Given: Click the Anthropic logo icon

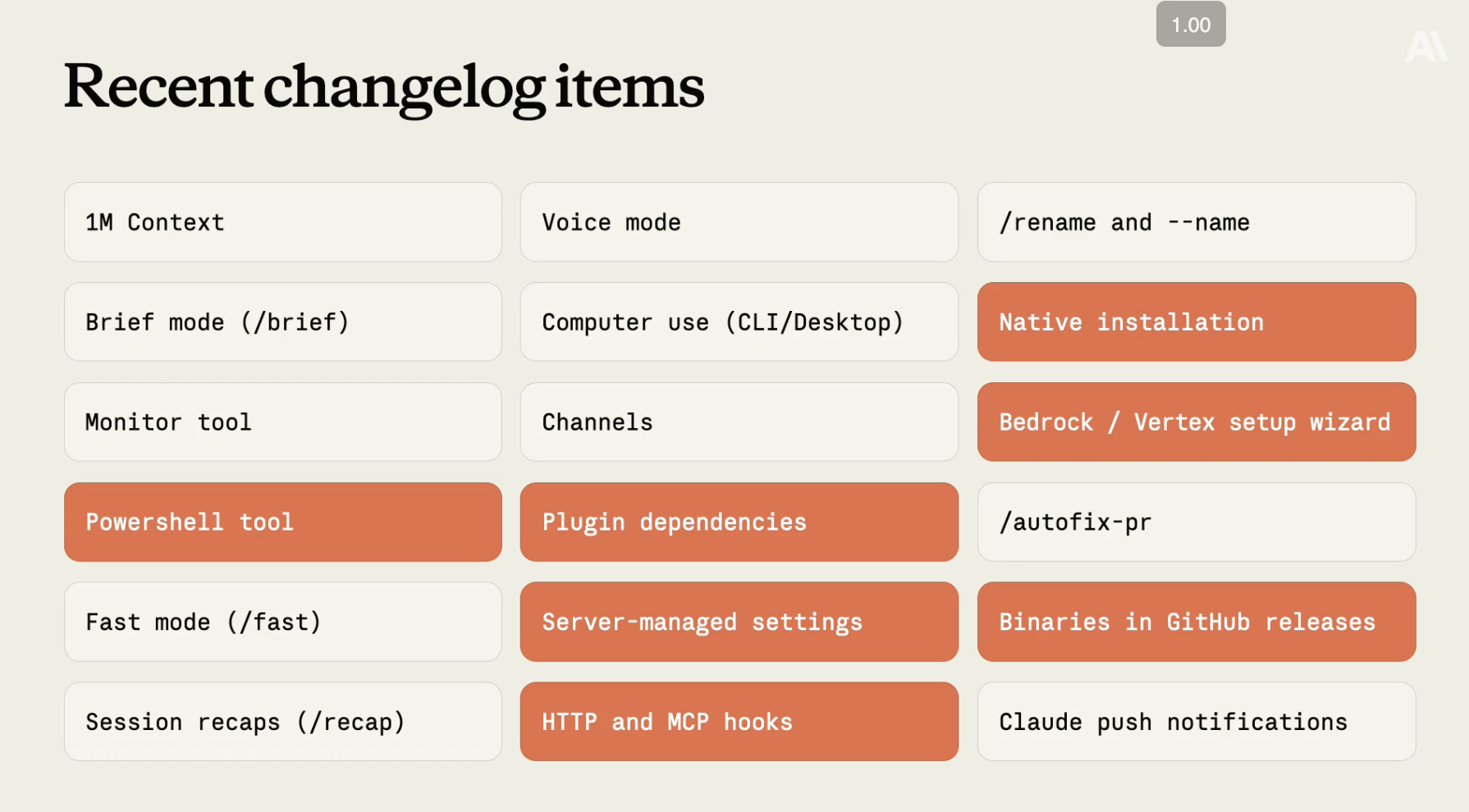Looking at the screenshot, I should point(1426,47).
